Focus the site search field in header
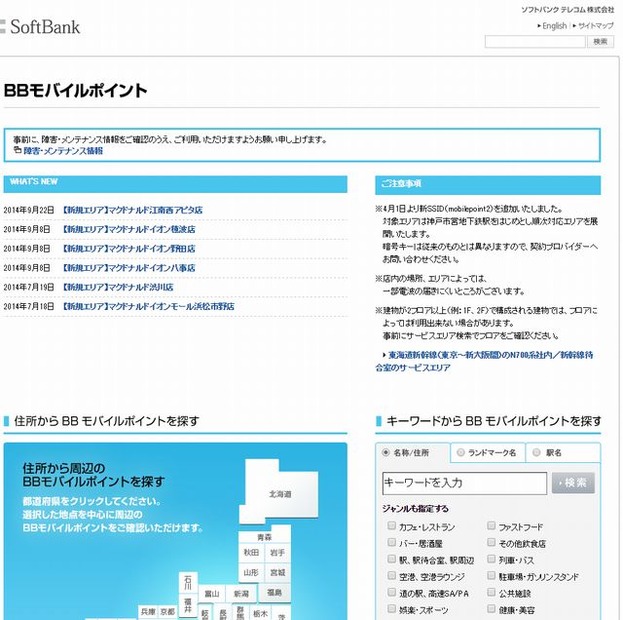 click(535, 41)
